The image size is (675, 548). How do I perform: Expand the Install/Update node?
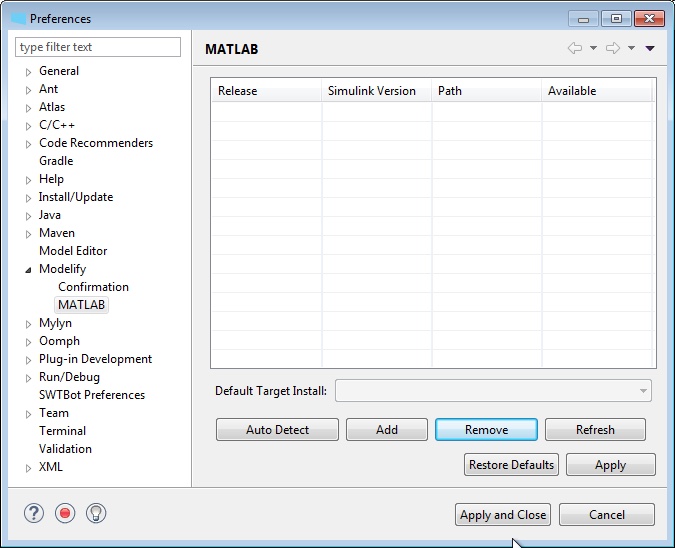28,198
